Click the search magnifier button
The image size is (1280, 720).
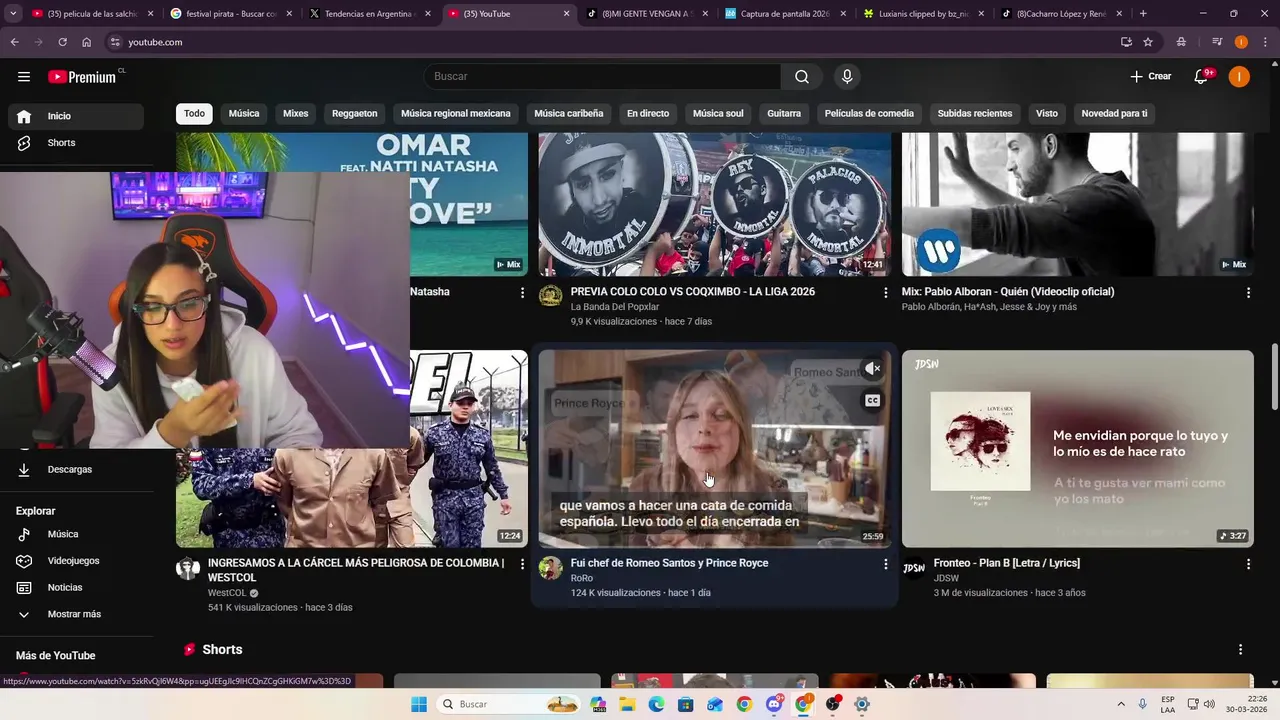click(x=802, y=77)
